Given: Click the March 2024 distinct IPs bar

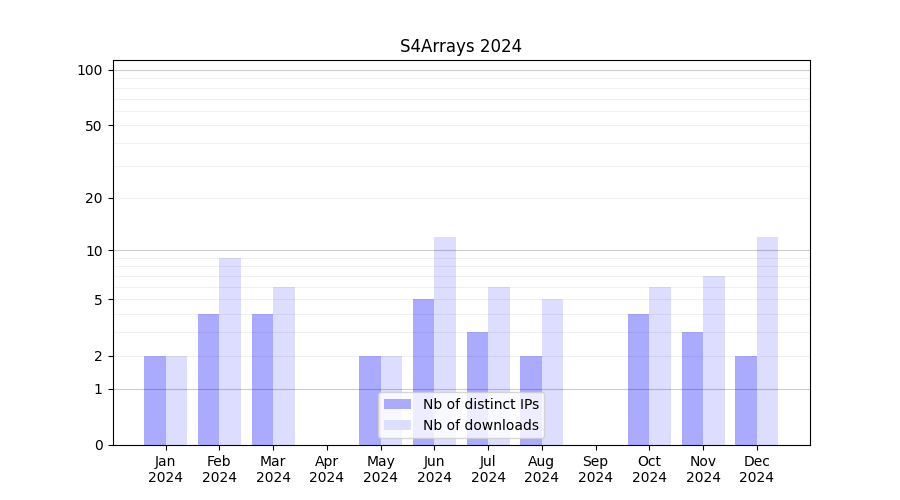Looking at the screenshot, I should tap(262, 380).
